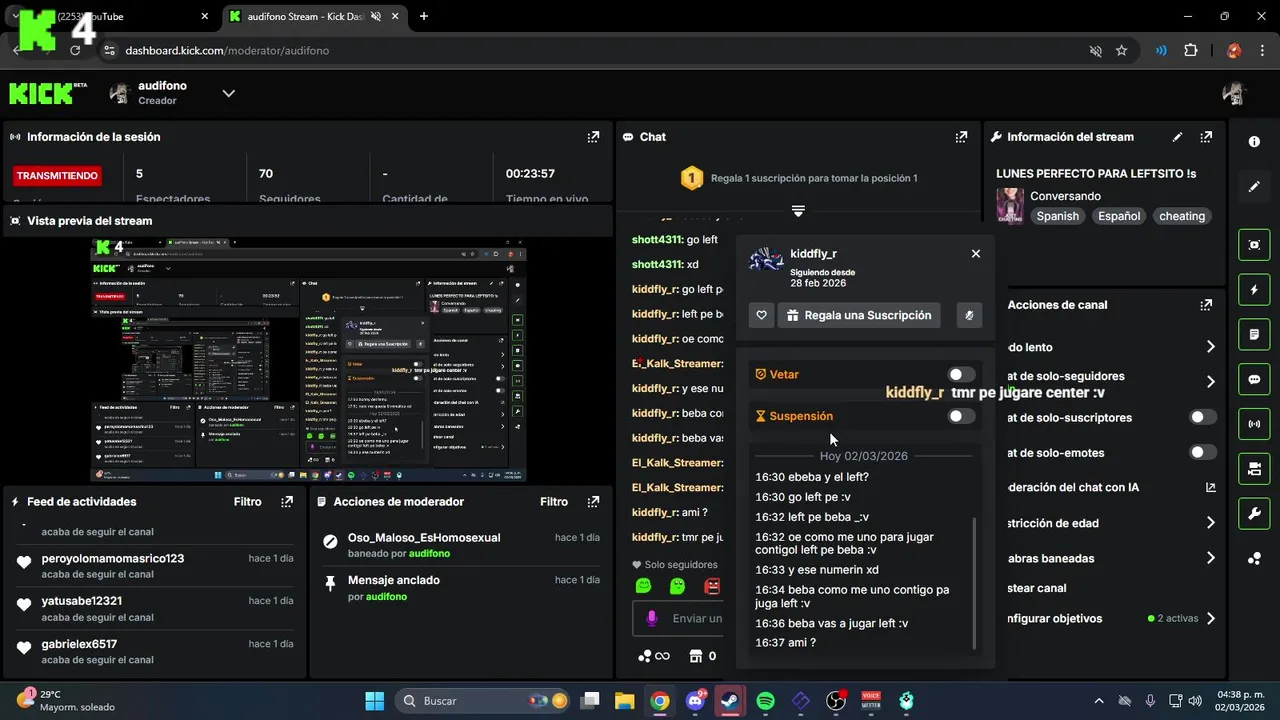1280x720 pixels.
Task: Toggle the stream preview camera sidebar icon
Action: pos(1254,469)
